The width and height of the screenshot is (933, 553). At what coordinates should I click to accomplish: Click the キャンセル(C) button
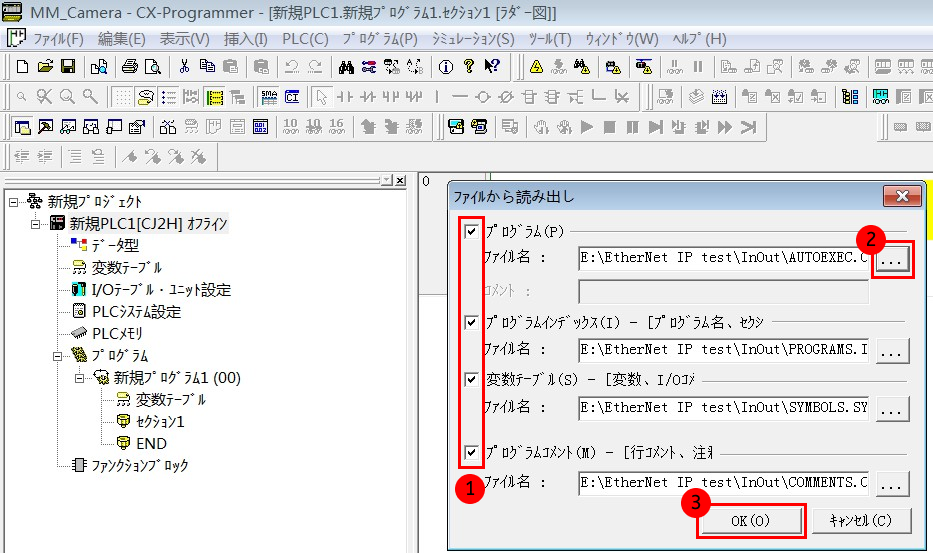[x=861, y=521]
